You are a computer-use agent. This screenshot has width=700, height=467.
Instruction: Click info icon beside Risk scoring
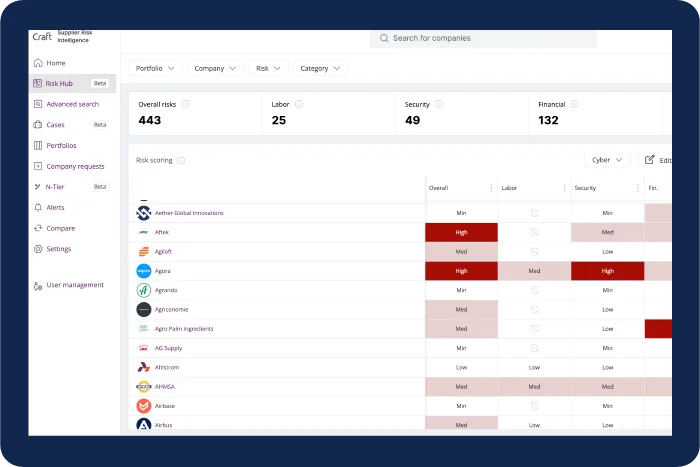tap(181, 161)
